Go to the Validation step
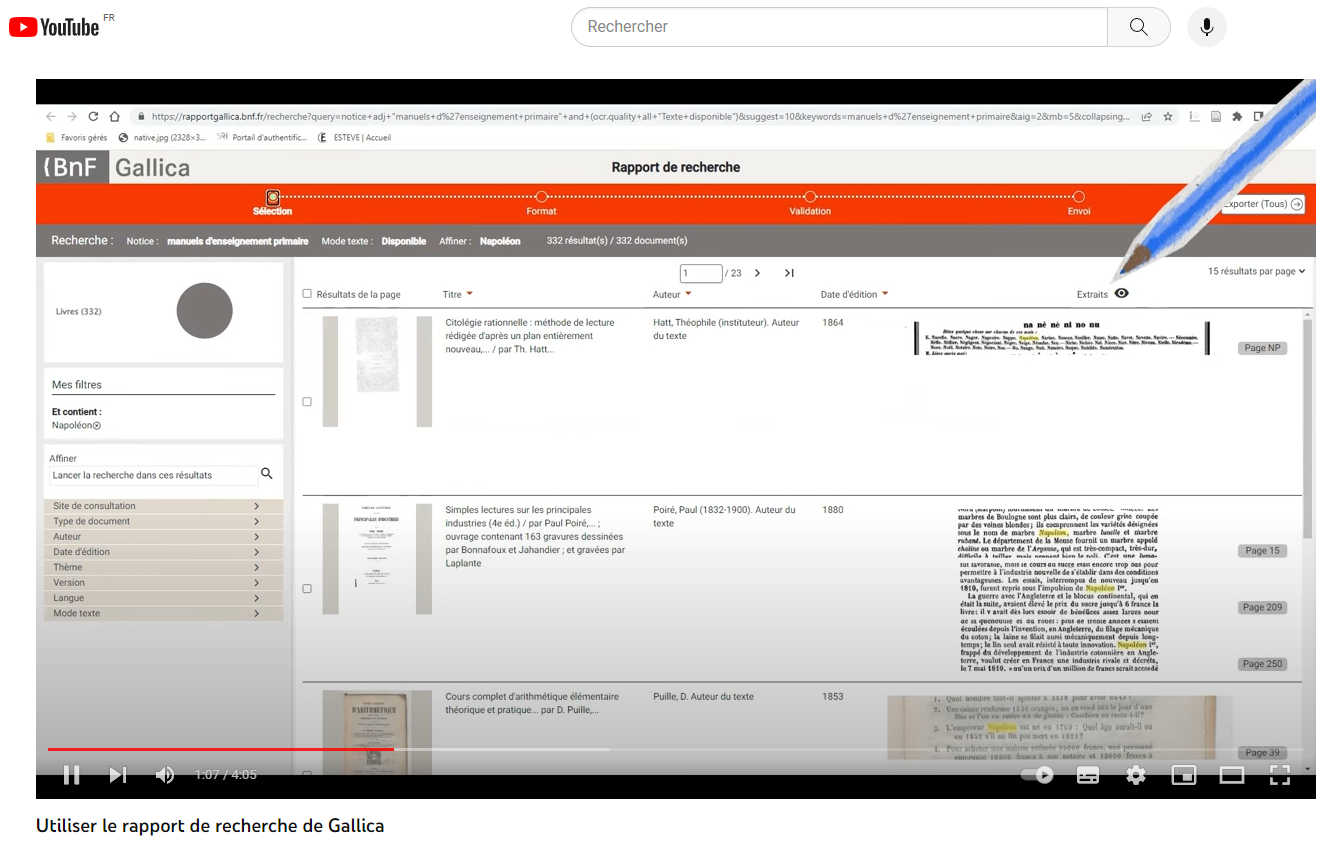Screen dimensions: 1339x843 pyautogui.click(x=810, y=203)
